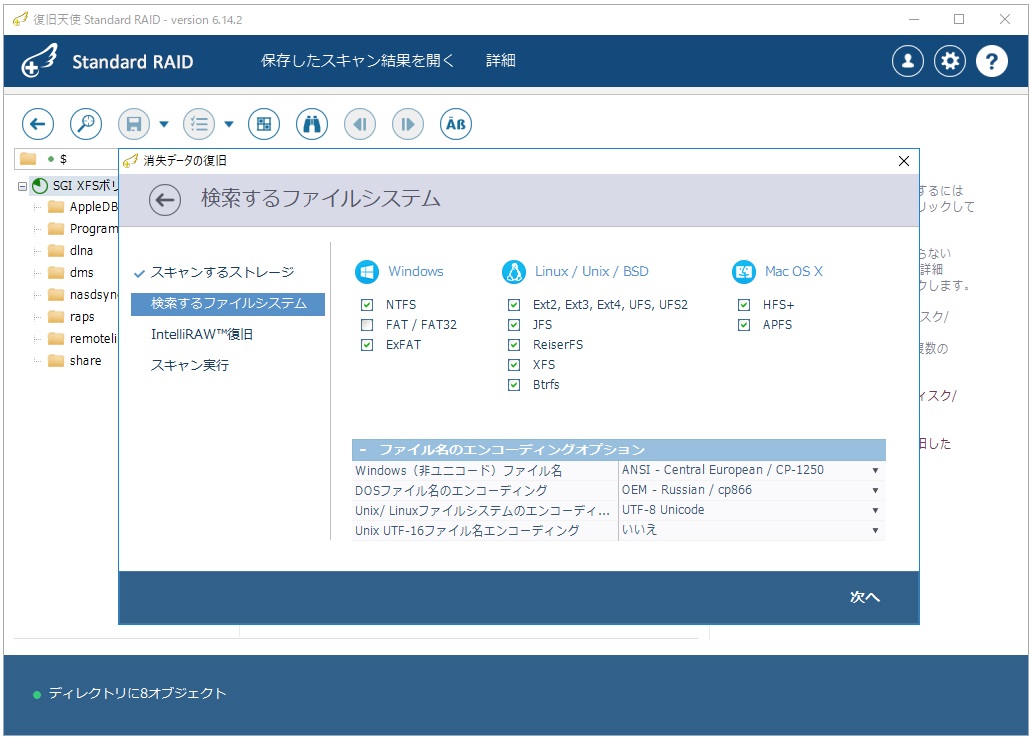Open the user account icon

[908, 61]
